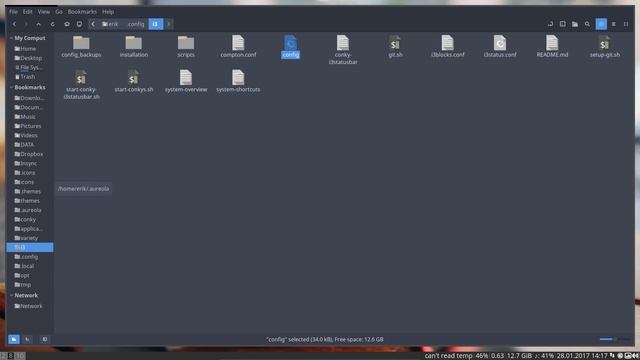Open the Downloads bookmark
The image size is (640, 360).
[30, 98]
